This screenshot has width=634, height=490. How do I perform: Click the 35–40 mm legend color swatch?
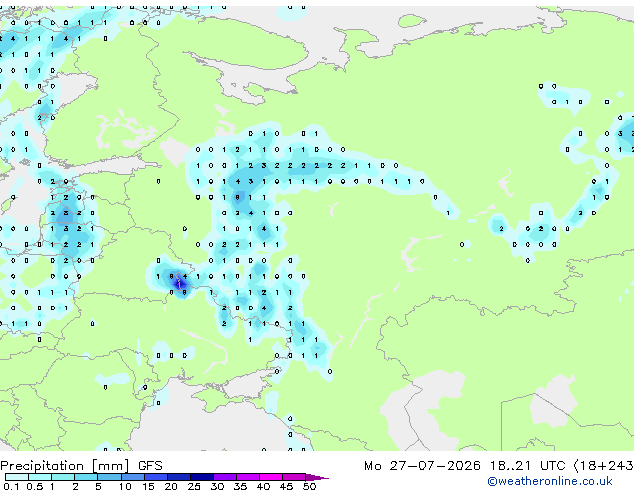click(x=247, y=477)
